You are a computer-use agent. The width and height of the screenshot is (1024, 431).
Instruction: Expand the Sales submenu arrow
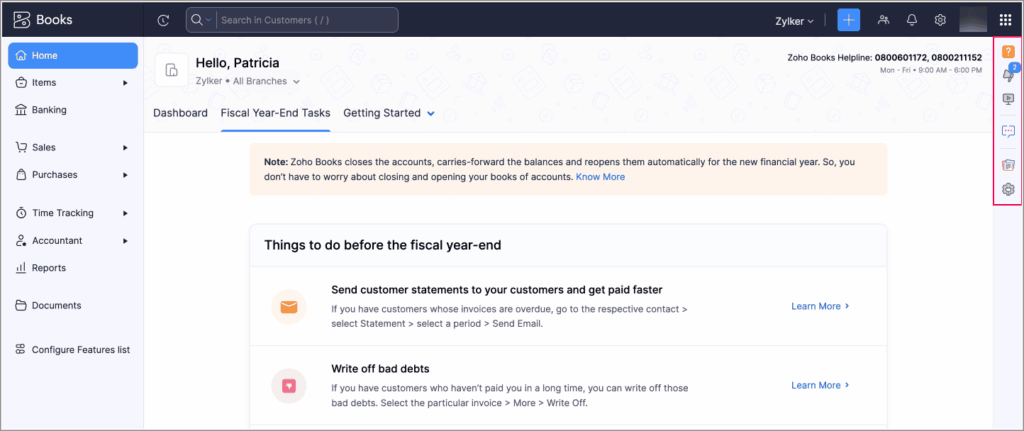(125, 148)
